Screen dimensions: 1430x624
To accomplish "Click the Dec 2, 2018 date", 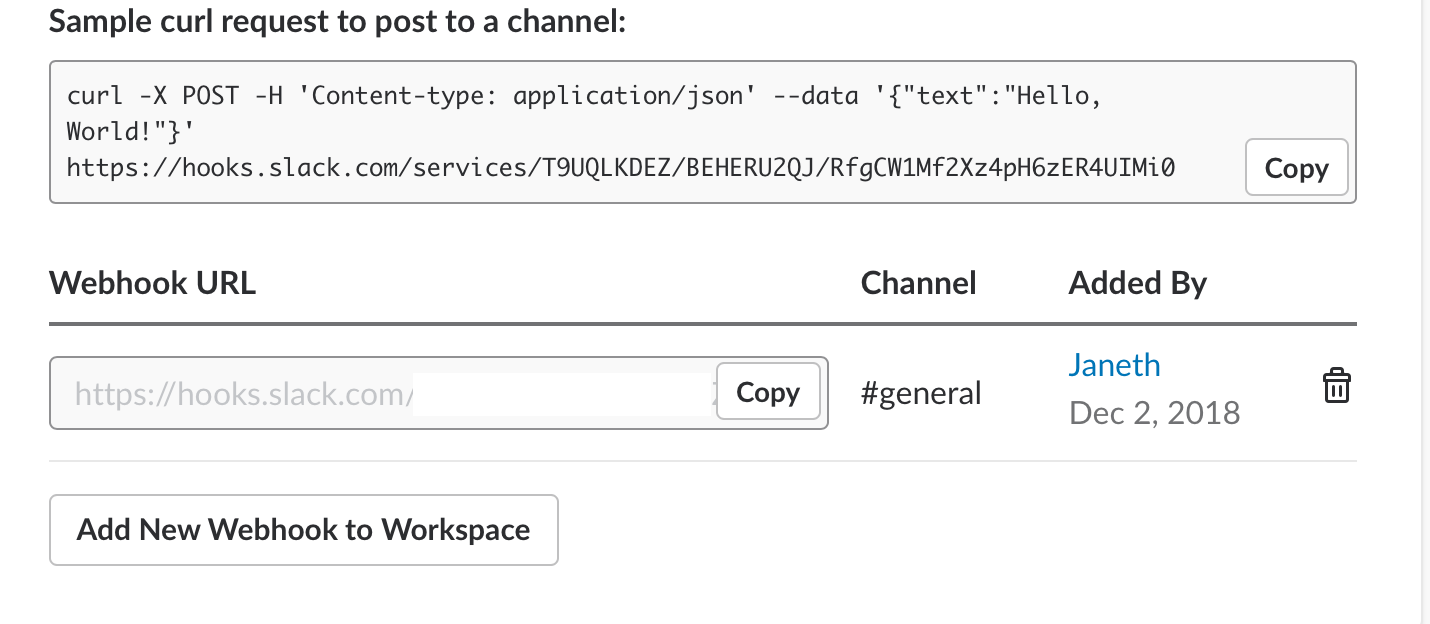I will [x=1154, y=412].
